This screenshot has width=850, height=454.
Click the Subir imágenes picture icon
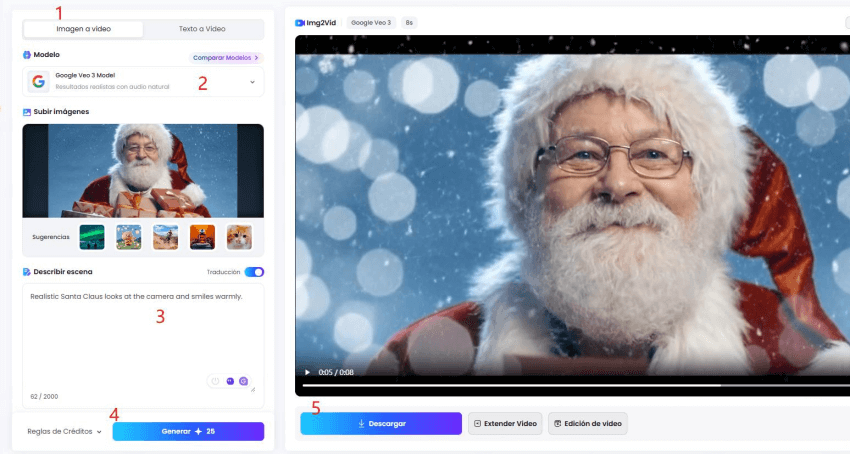(x=27, y=112)
